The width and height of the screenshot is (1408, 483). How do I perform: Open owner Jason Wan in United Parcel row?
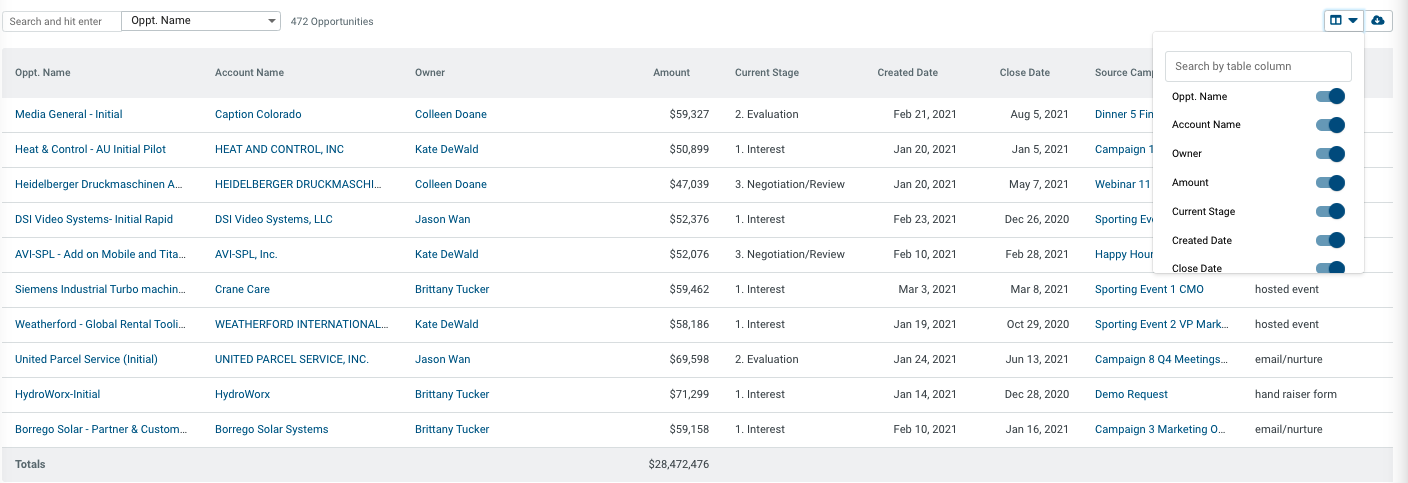(x=442, y=359)
